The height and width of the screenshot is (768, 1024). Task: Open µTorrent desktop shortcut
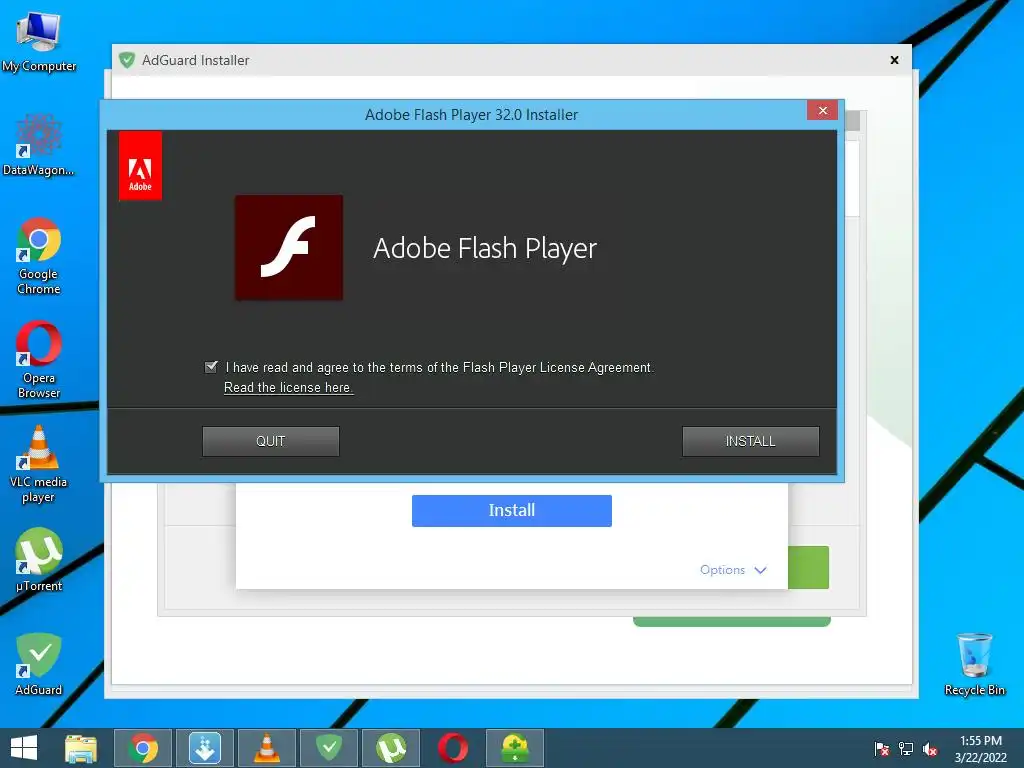point(39,560)
